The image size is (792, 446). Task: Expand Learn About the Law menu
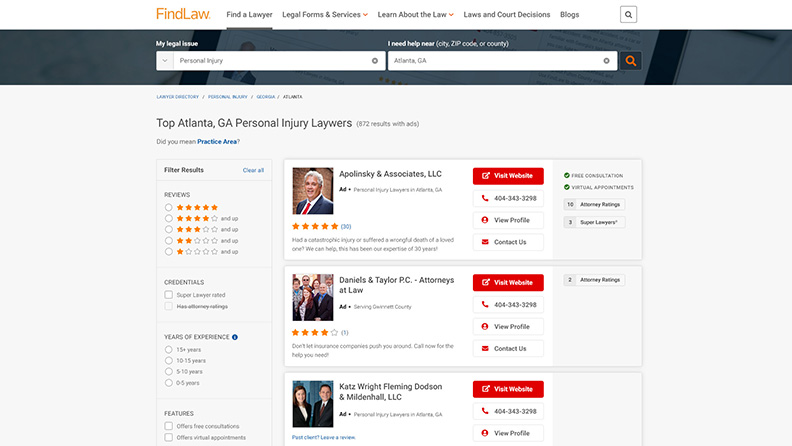click(416, 15)
